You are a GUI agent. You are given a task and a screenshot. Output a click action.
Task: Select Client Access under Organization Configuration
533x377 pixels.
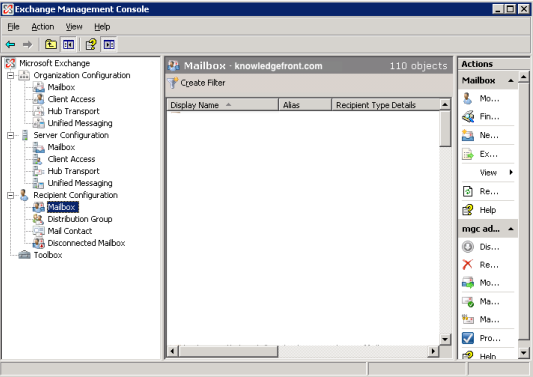click(x=71, y=99)
